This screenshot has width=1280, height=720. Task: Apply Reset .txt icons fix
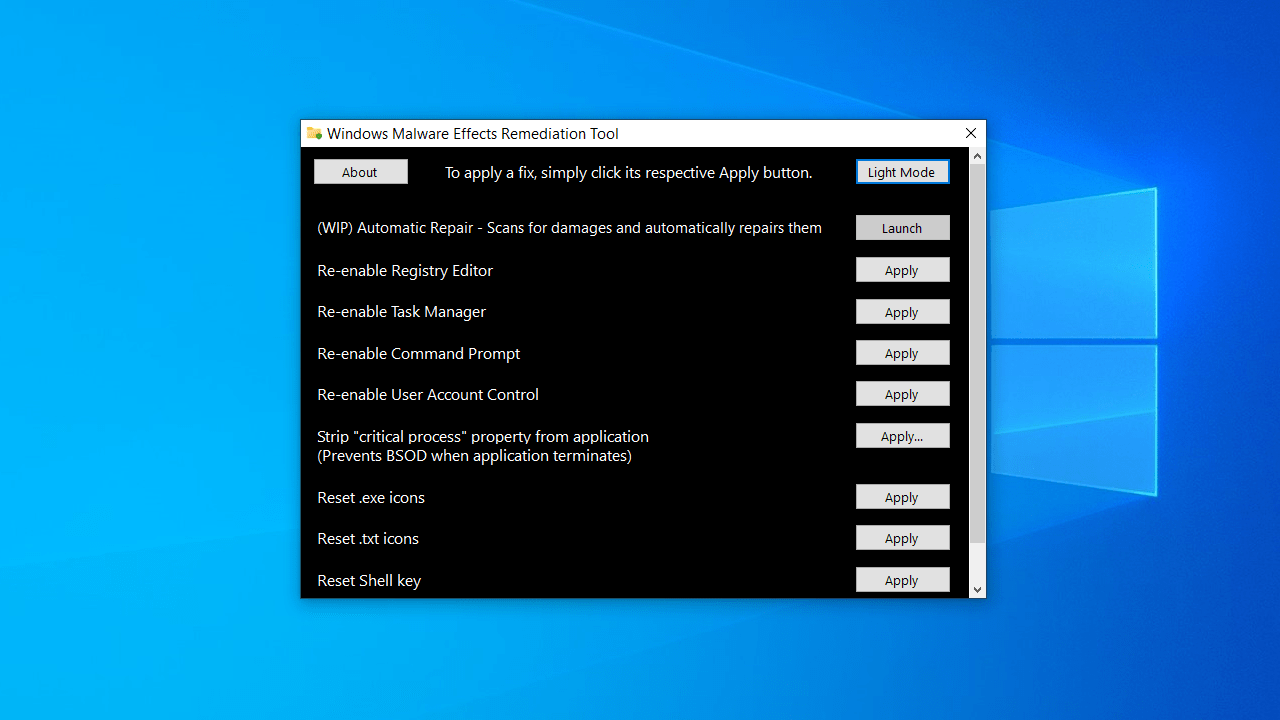(x=902, y=538)
